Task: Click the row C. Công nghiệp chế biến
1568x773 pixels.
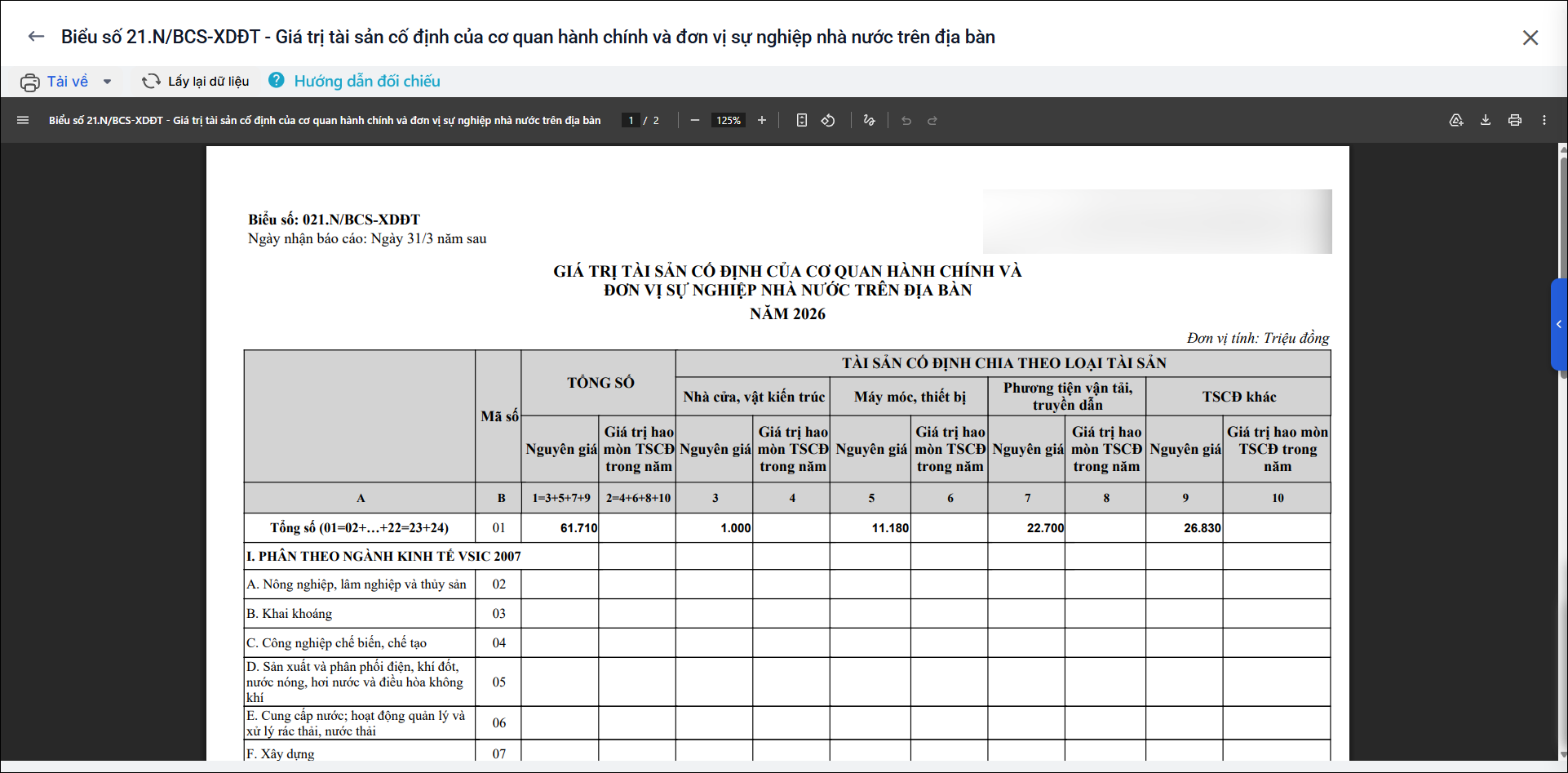Action: 336,643
